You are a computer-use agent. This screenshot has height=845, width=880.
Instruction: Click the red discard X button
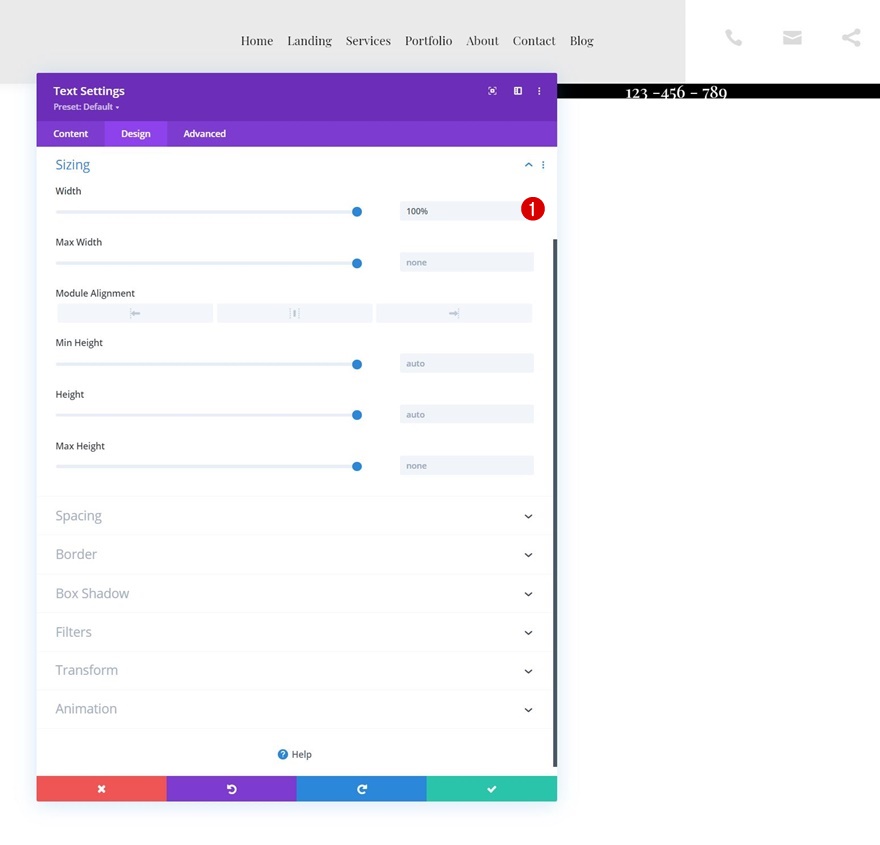click(102, 789)
